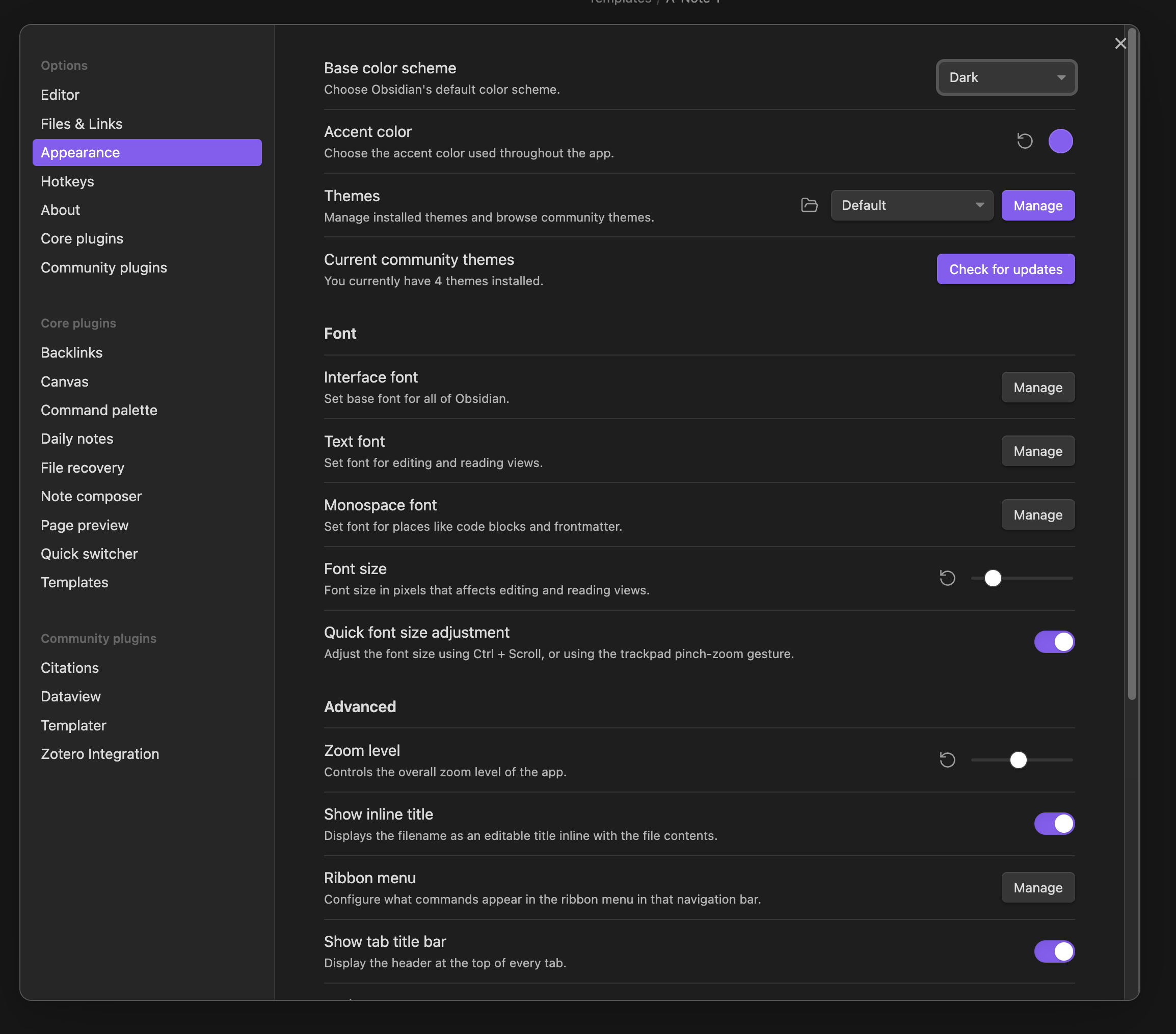1176x1034 pixels.
Task: Open Base color scheme dropdown
Action: tap(1006, 77)
